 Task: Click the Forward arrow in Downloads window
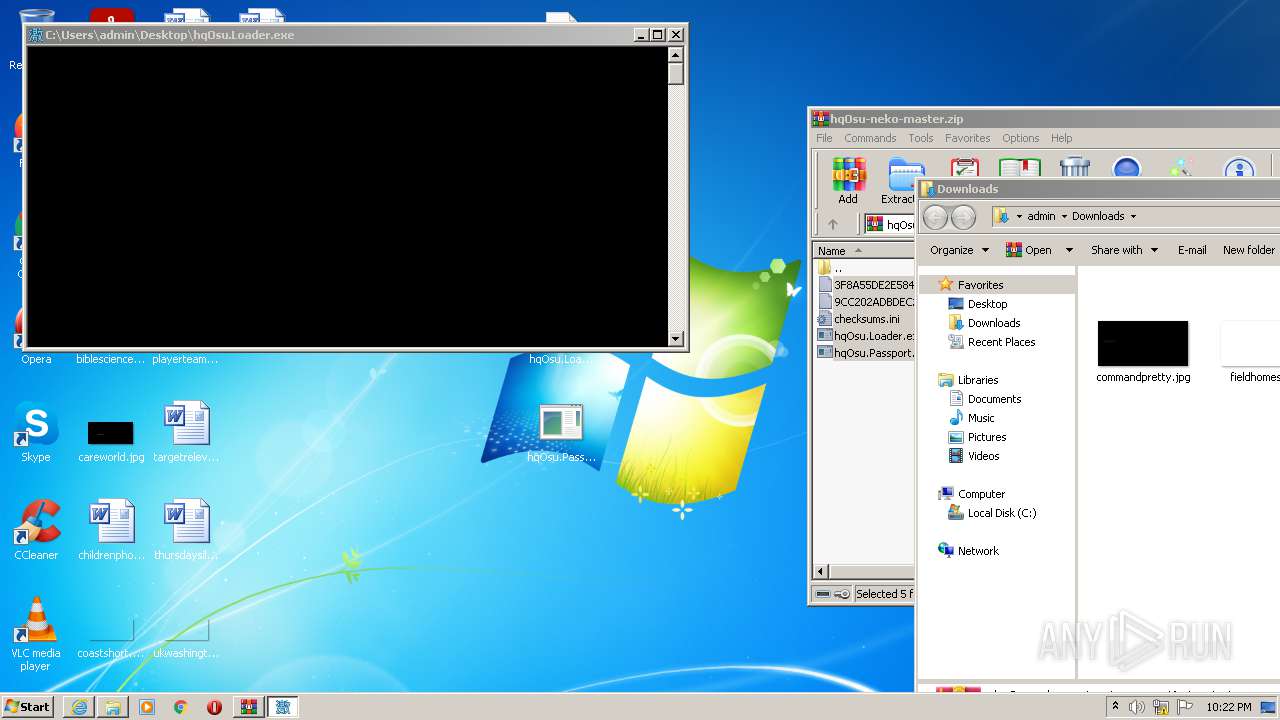[963, 217]
